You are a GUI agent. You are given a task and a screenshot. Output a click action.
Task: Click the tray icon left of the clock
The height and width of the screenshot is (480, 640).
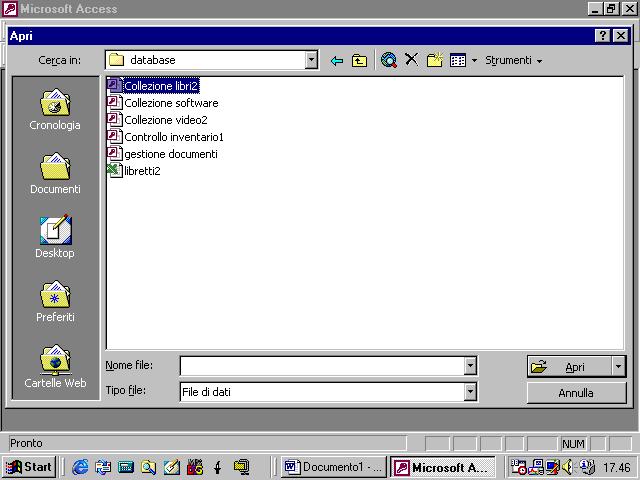[587, 467]
